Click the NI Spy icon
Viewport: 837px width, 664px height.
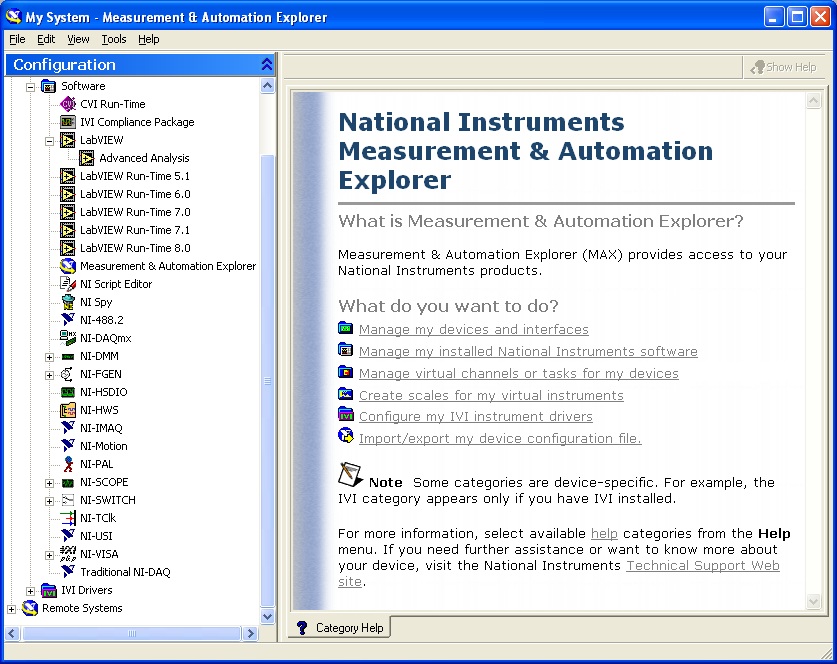coord(68,302)
